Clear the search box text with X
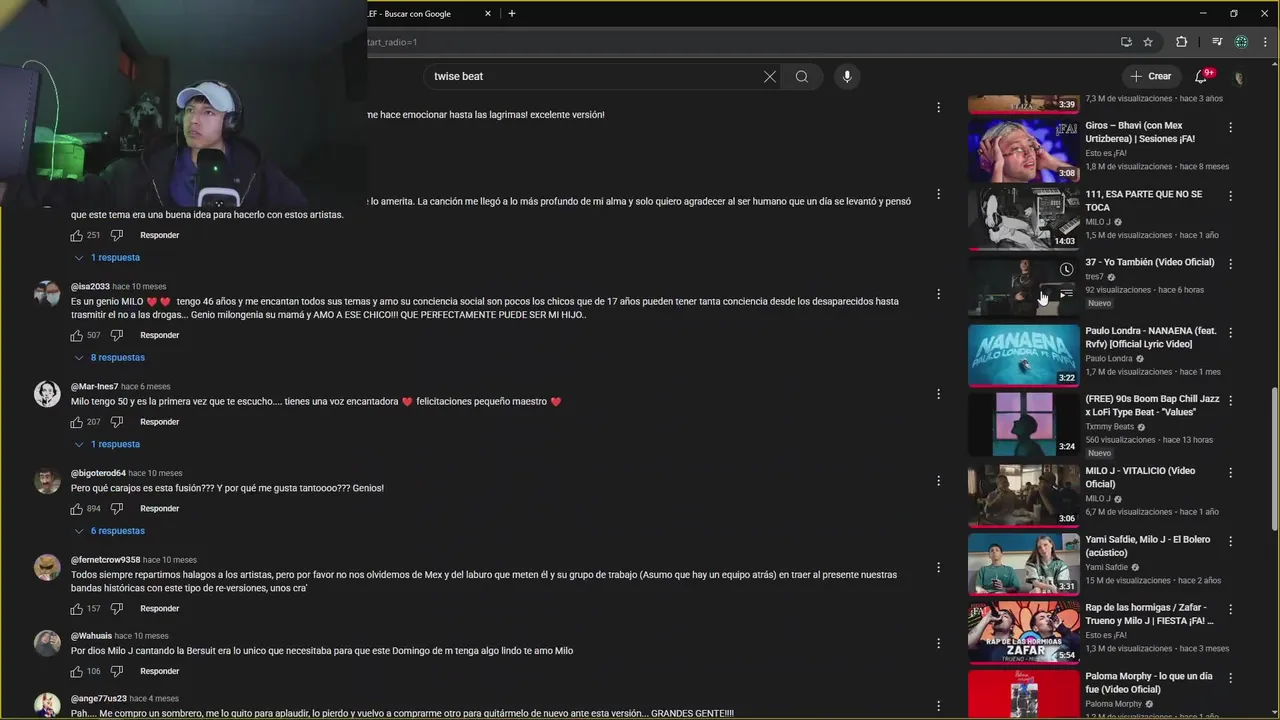The width and height of the screenshot is (1280, 720). 770,76
